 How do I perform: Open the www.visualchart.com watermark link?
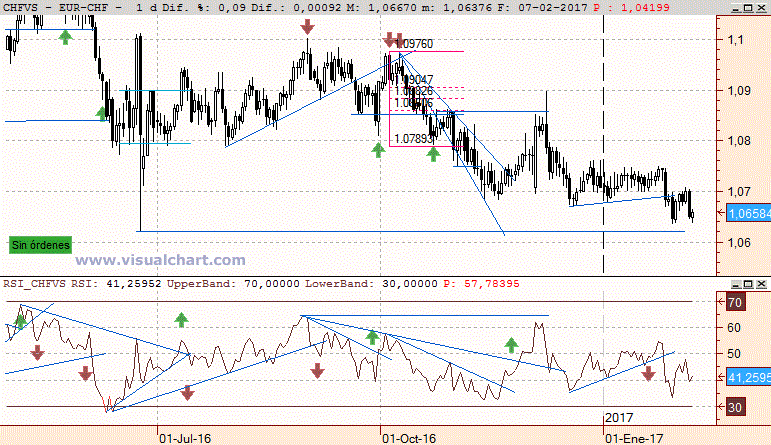coord(160,260)
